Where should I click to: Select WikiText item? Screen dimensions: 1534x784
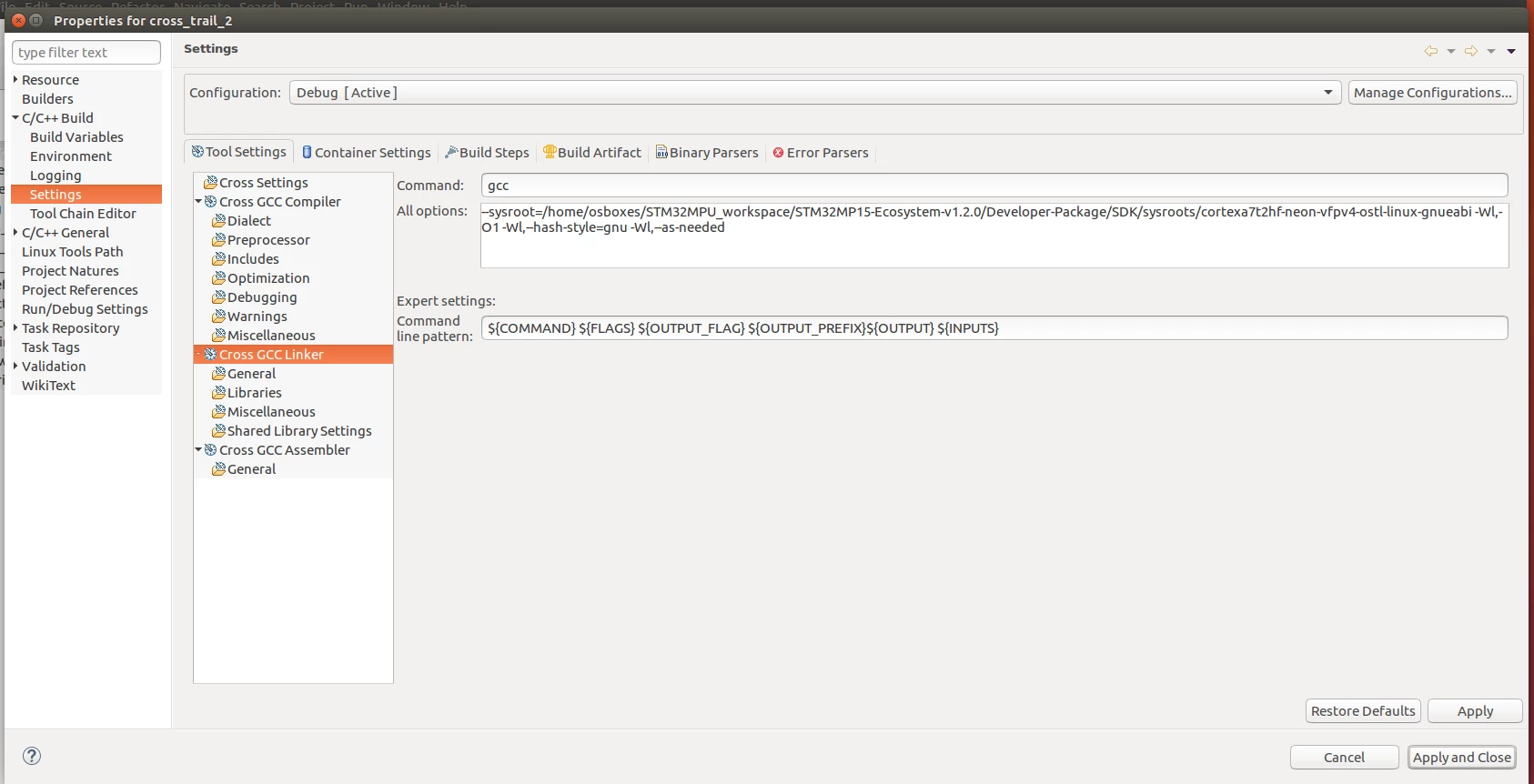coord(48,386)
